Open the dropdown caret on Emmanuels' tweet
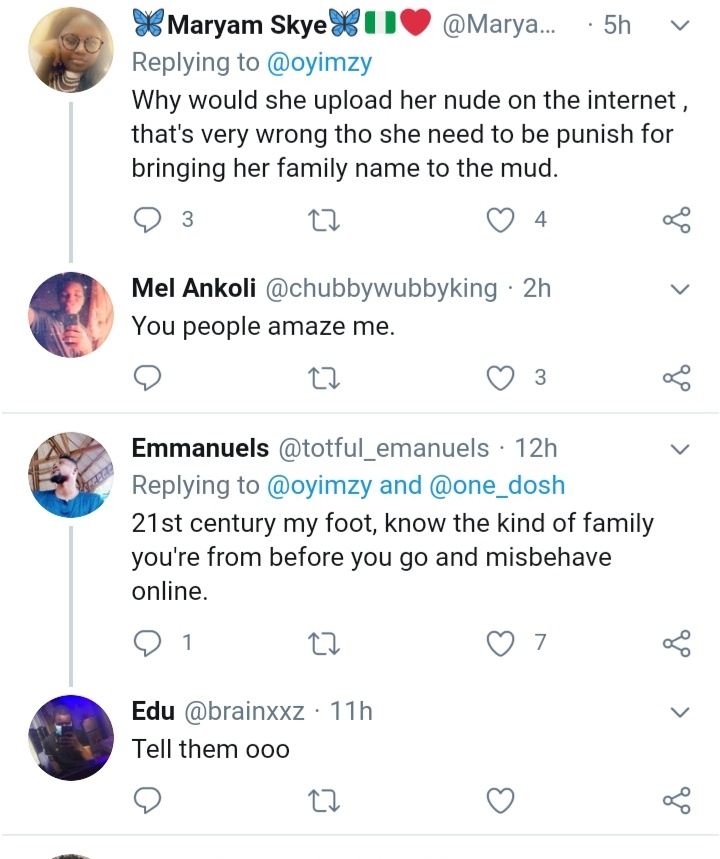Screen dimensions: 720x859 click(680, 448)
